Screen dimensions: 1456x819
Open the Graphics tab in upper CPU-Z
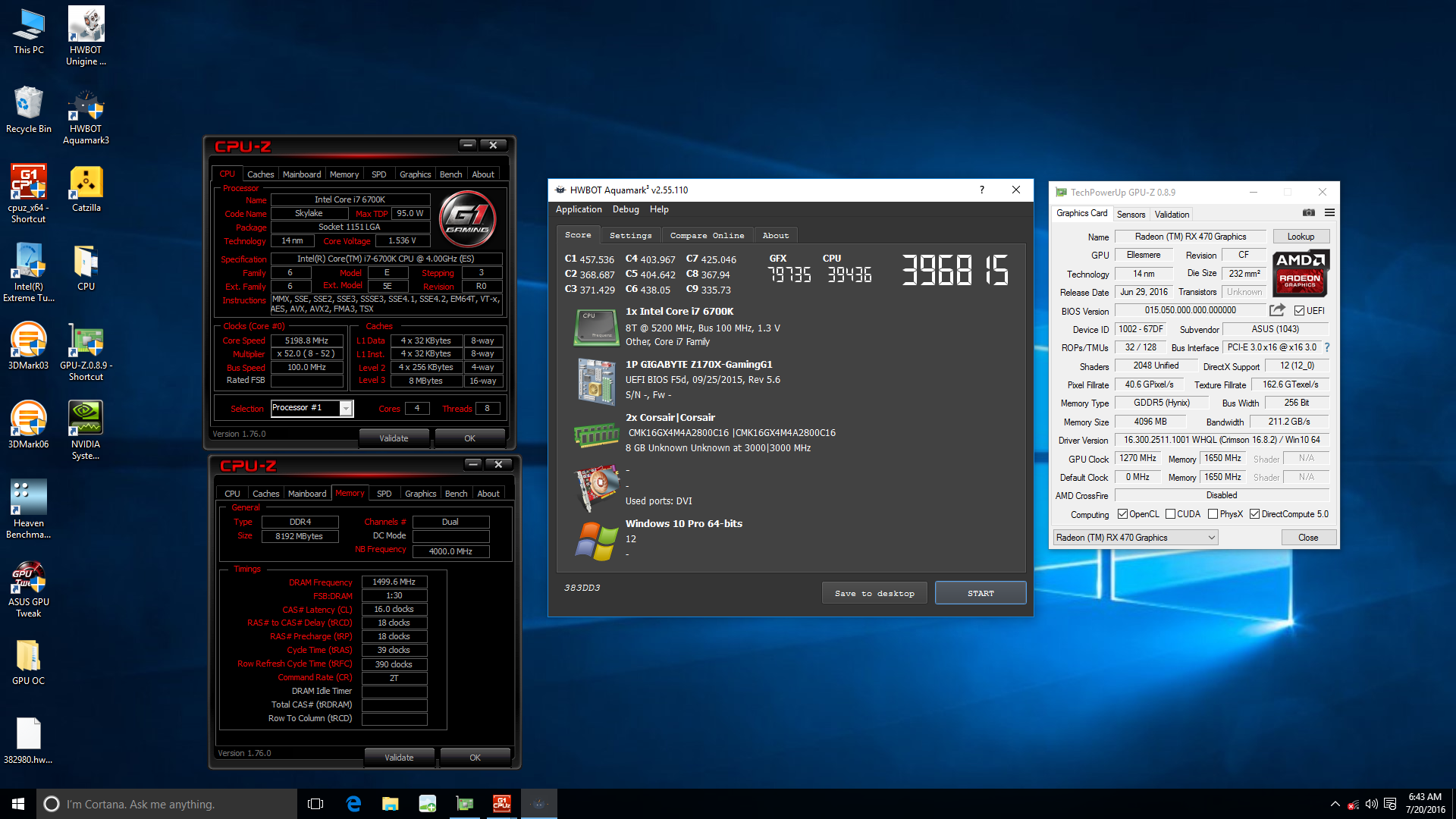(415, 174)
